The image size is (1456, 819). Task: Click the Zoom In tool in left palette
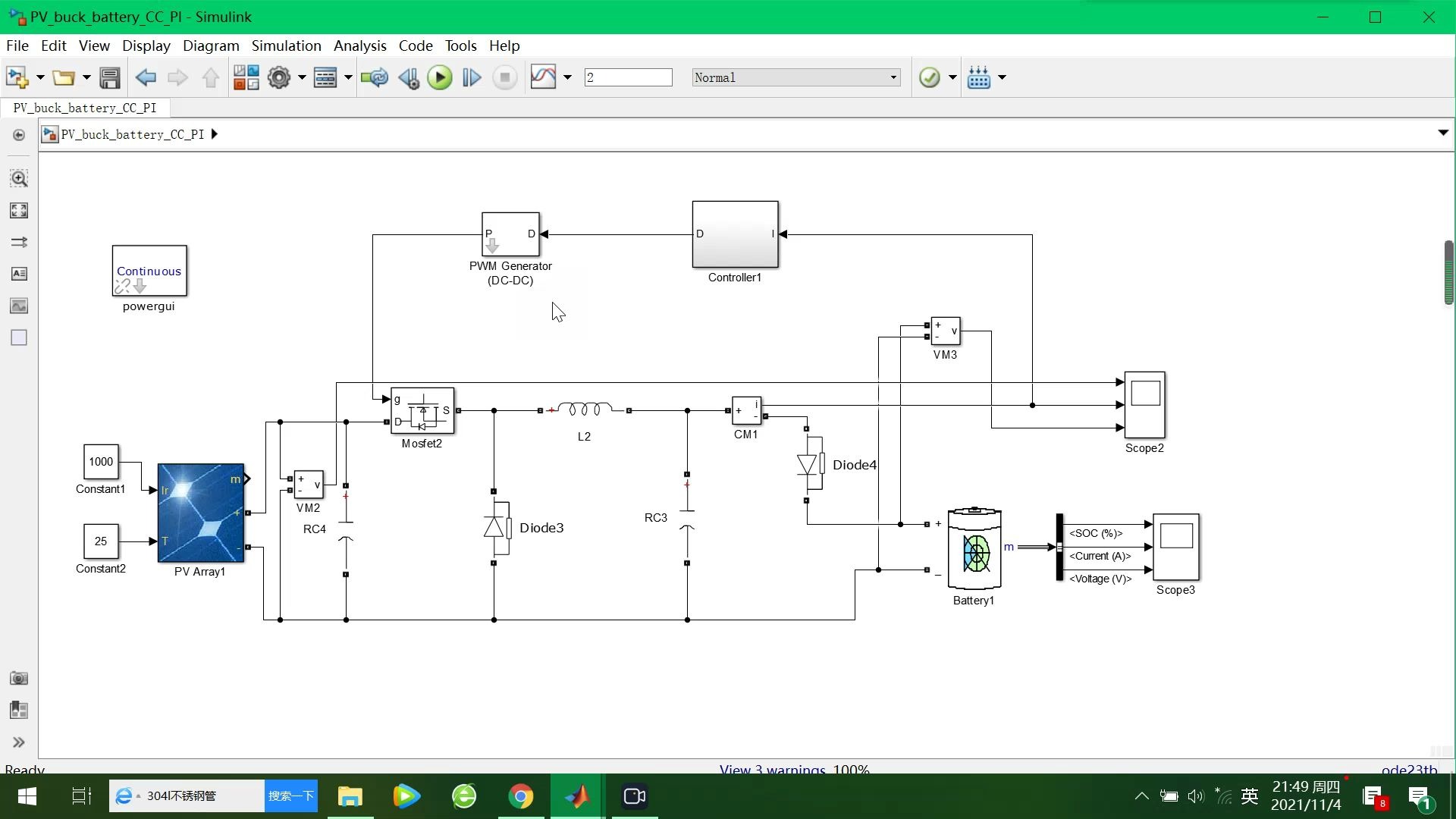click(x=19, y=179)
